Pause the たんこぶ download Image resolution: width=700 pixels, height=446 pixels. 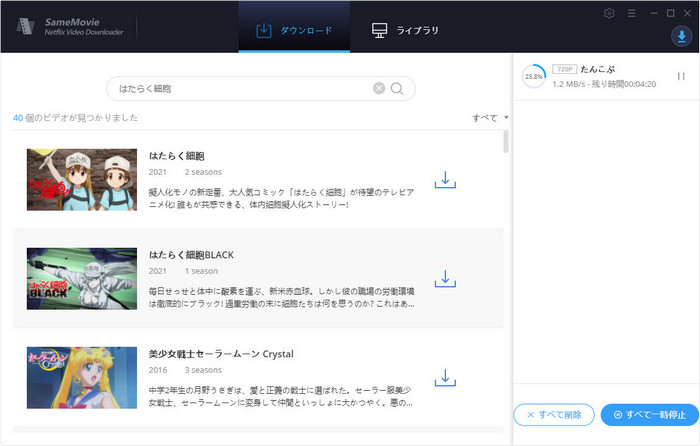[681, 76]
